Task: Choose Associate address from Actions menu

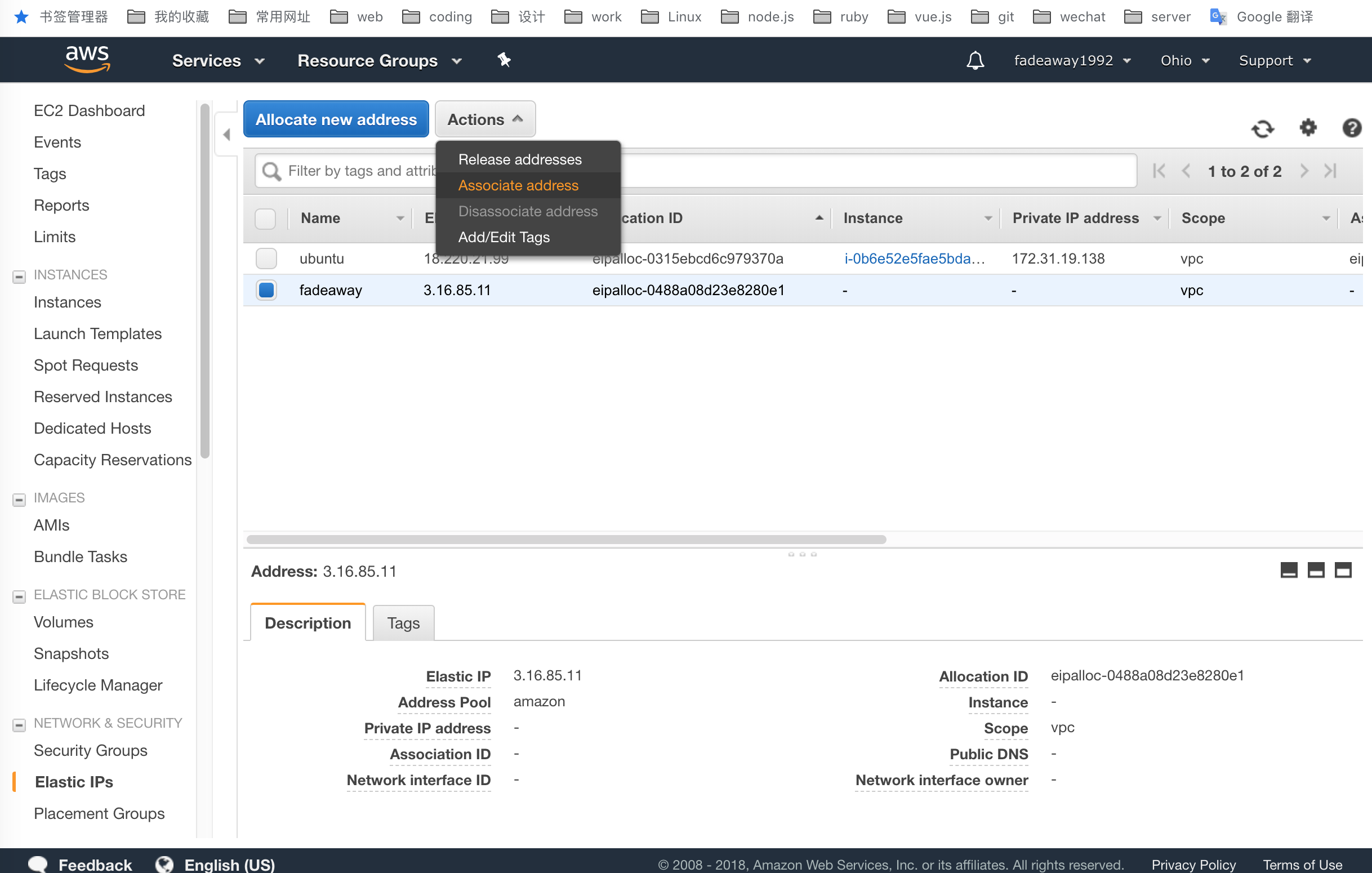Action: [518, 185]
